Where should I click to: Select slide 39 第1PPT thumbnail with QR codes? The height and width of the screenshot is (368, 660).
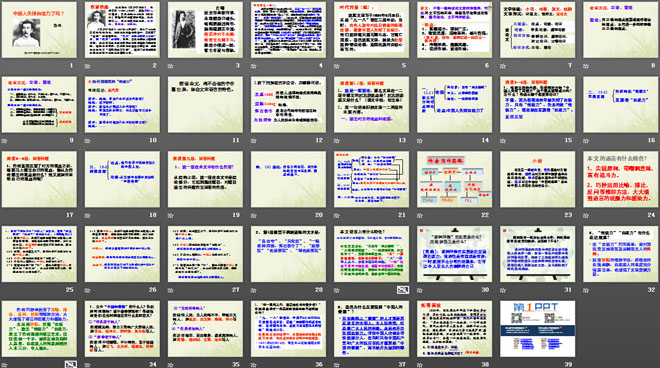[x=538, y=329]
